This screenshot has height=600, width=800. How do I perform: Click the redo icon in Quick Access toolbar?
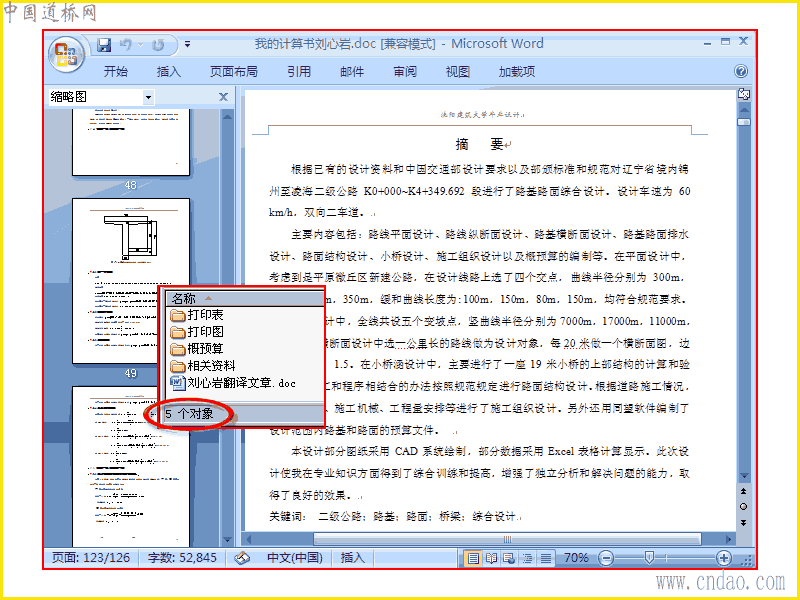click(x=158, y=45)
